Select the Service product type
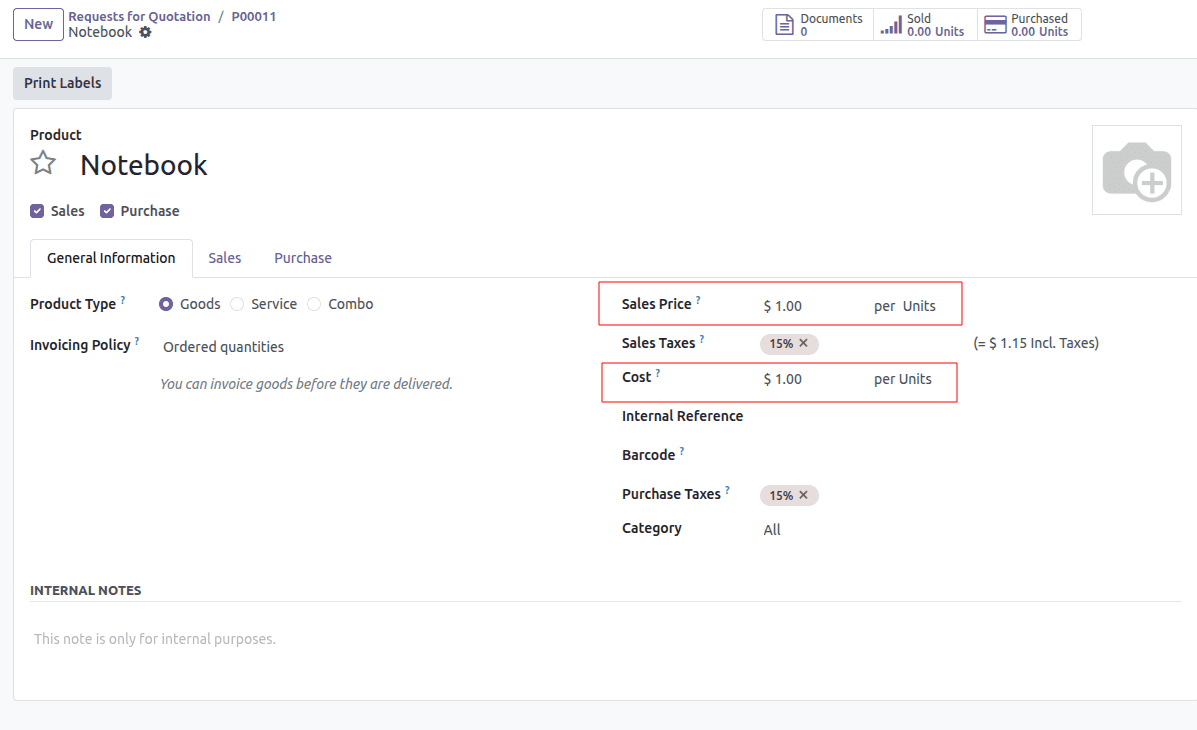The height and width of the screenshot is (730, 1197). [236, 304]
